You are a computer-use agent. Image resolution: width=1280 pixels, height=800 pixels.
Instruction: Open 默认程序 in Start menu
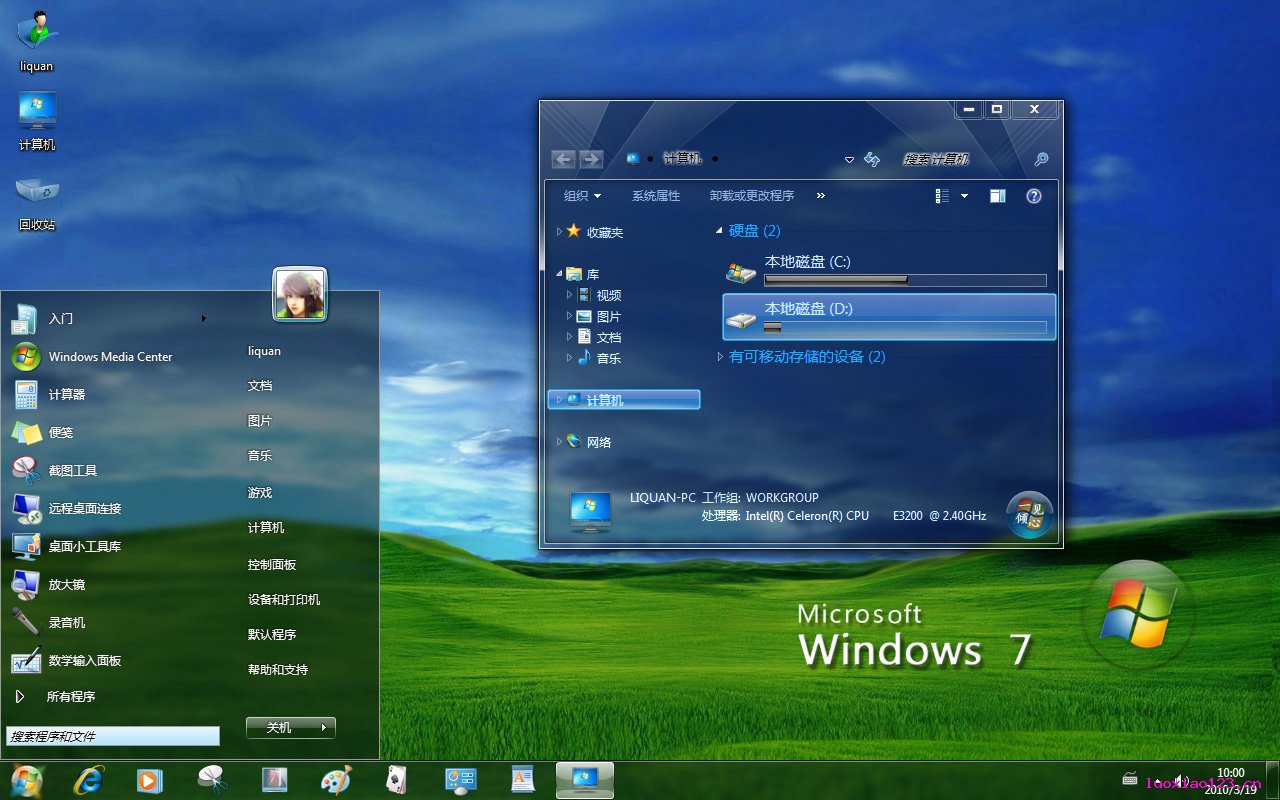[x=272, y=634]
